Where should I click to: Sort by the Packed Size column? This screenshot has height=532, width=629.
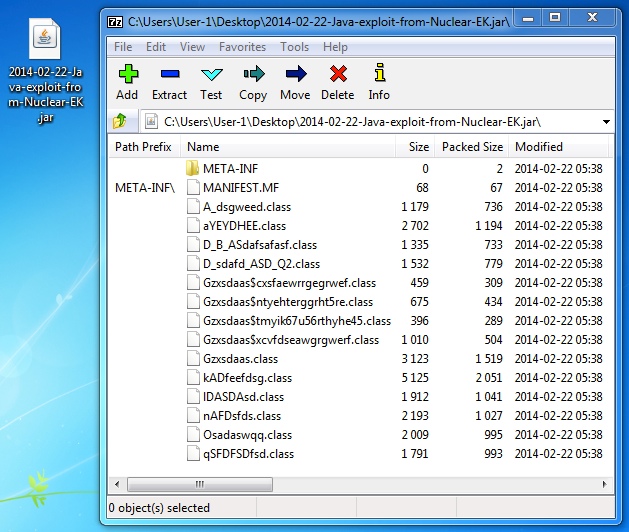472,147
